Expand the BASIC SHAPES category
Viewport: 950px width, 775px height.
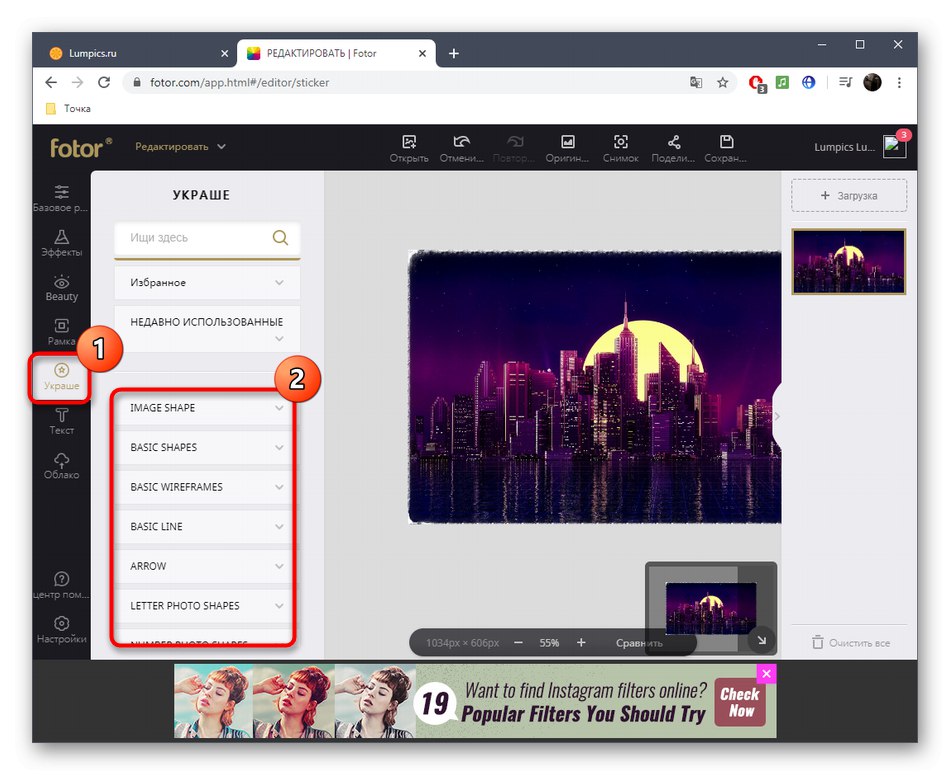click(x=207, y=447)
